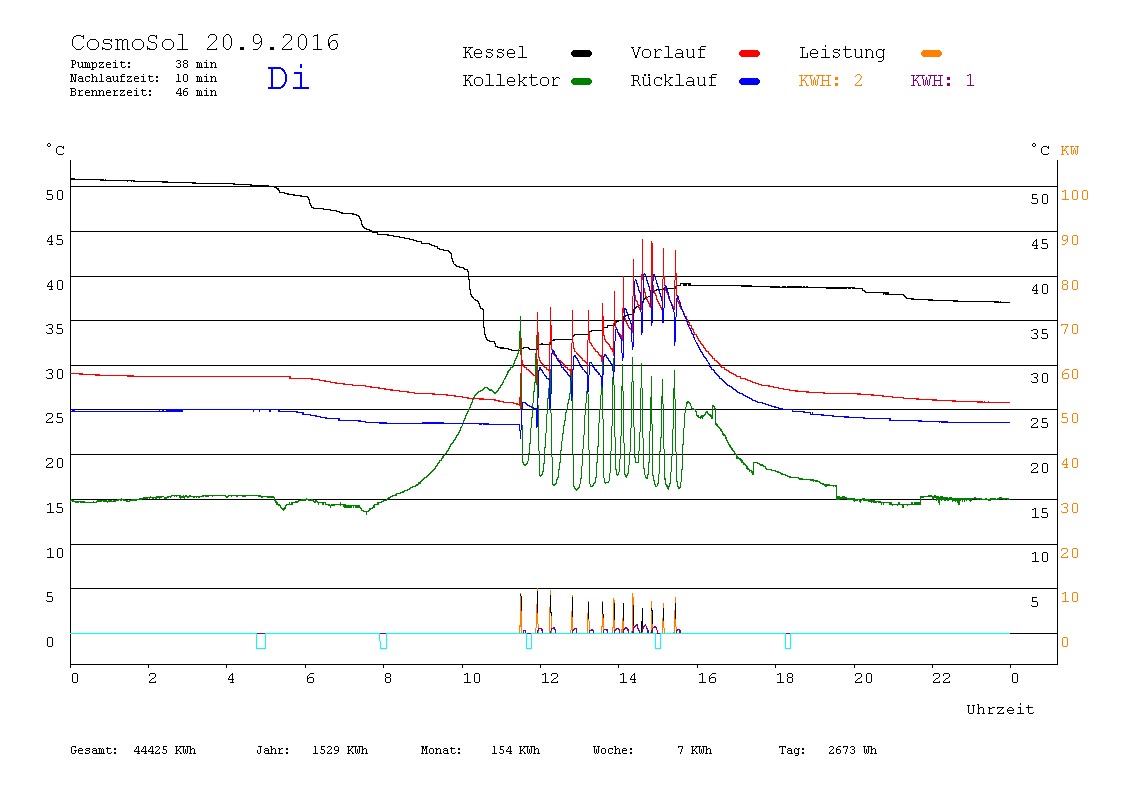Select hour label "18" on time axis
This screenshot has height=812, width=1148.
[785, 679]
